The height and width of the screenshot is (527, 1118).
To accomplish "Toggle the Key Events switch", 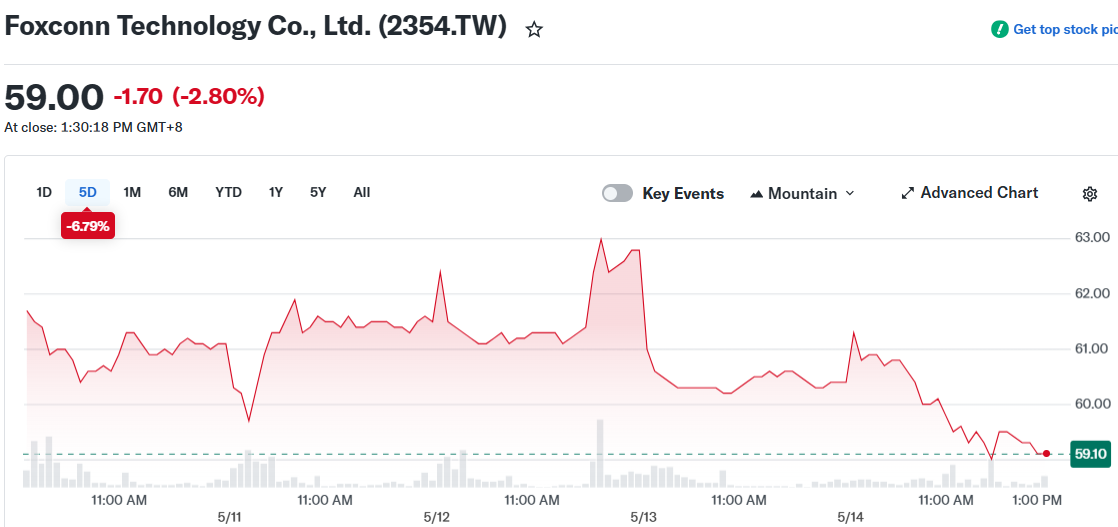I will coord(617,193).
